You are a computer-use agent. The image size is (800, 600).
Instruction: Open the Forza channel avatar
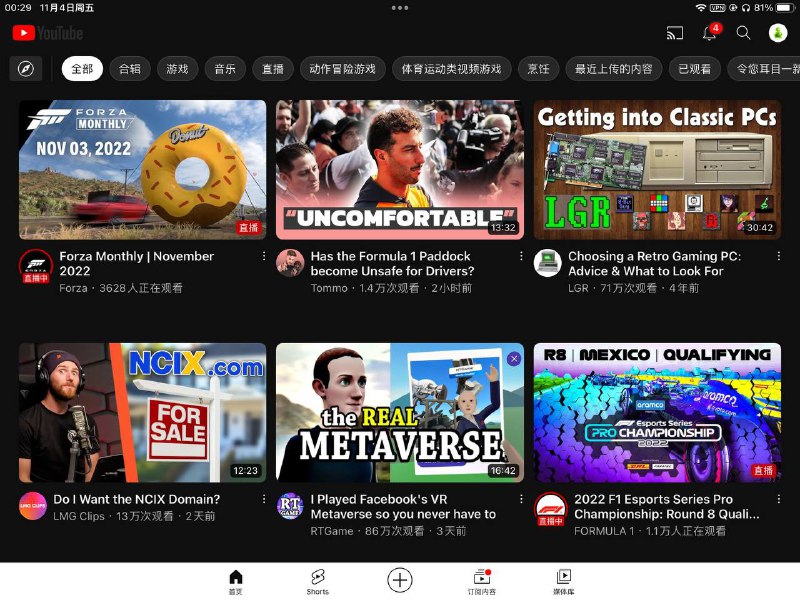[x=35, y=266]
